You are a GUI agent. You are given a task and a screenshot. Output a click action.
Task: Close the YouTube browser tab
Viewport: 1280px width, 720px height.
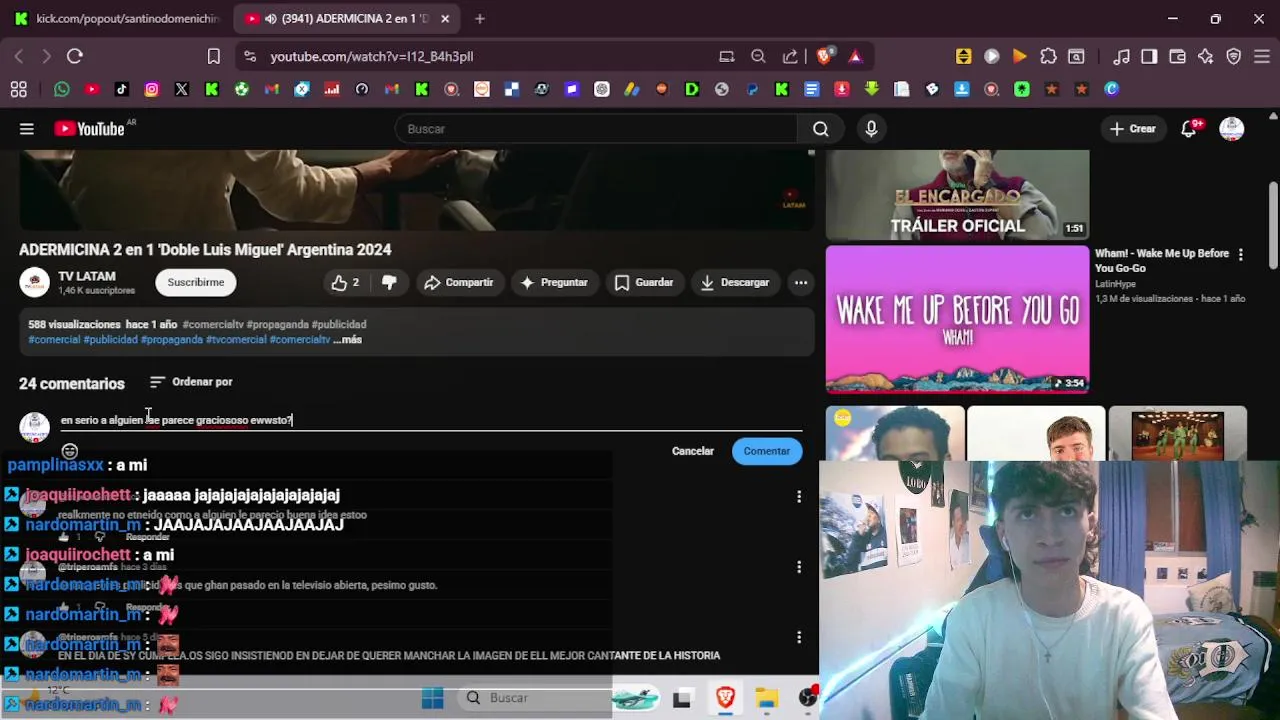tap(445, 19)
